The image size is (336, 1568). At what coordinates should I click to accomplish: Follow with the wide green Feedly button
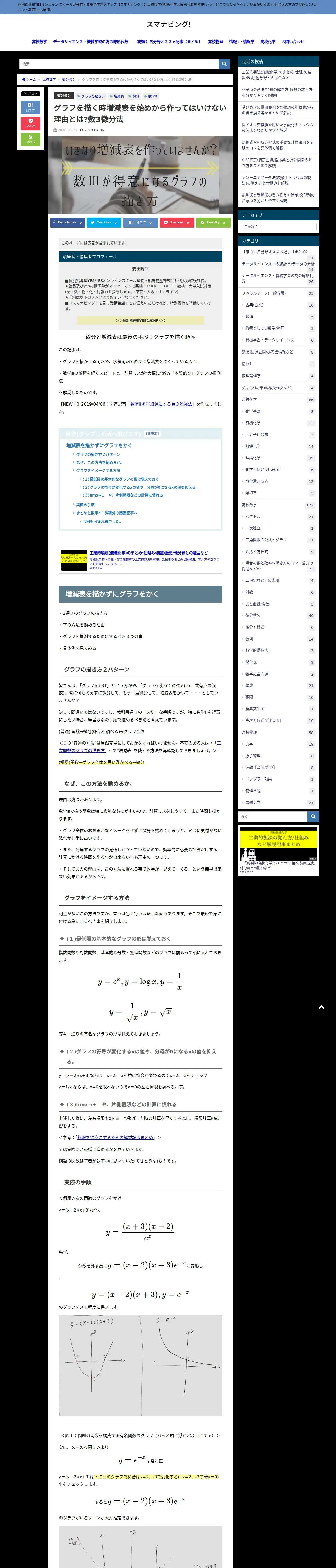214,222
